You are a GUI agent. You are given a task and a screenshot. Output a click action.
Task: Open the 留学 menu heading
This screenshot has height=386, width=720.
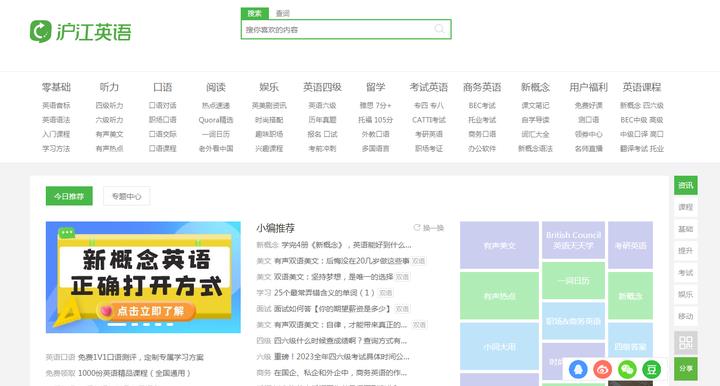pos(376,87)
